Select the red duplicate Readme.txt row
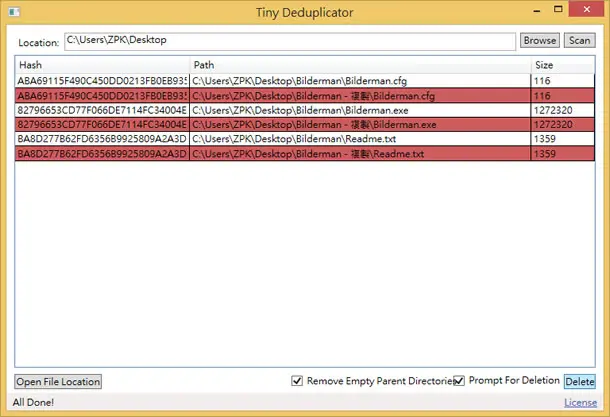The height and width of the screenshot is (417, 610). pyautogui.click(x=305, y=154)
